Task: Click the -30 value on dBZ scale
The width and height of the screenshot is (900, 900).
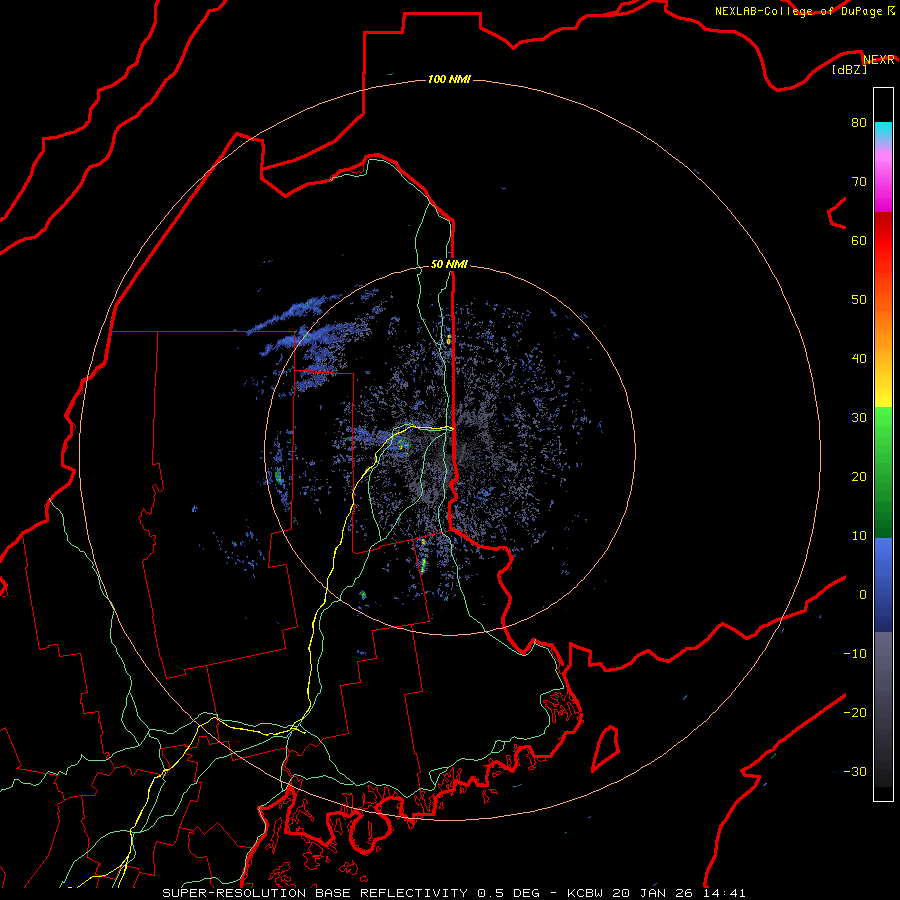Action: click(855, 771)
